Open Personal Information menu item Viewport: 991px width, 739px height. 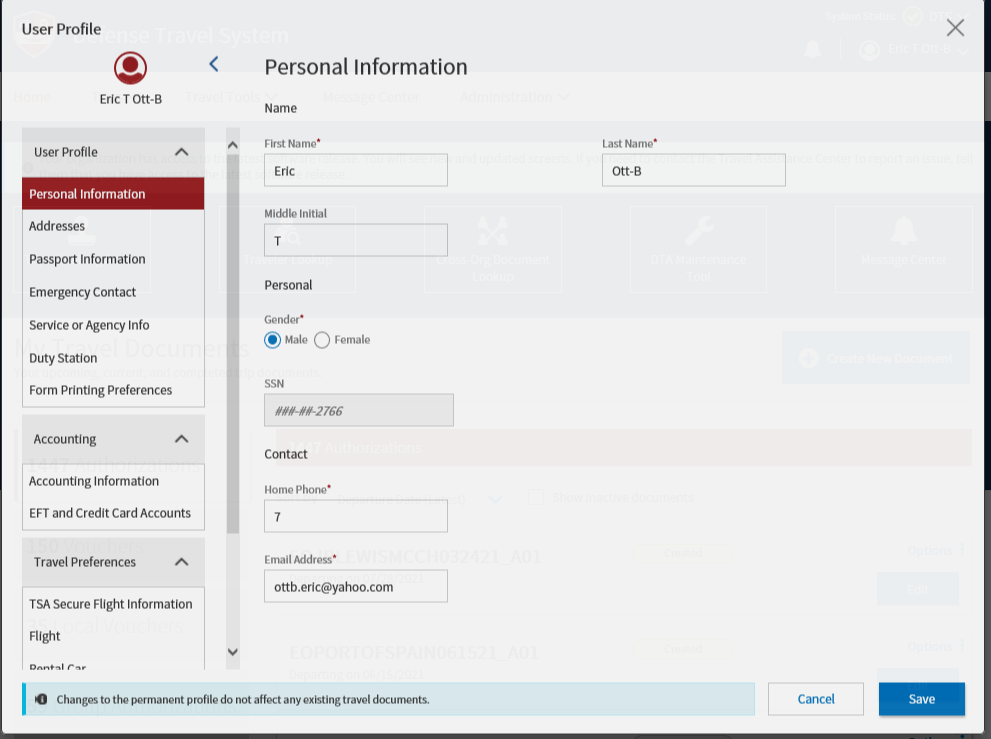pyautogui.click(x=113, y=194)
